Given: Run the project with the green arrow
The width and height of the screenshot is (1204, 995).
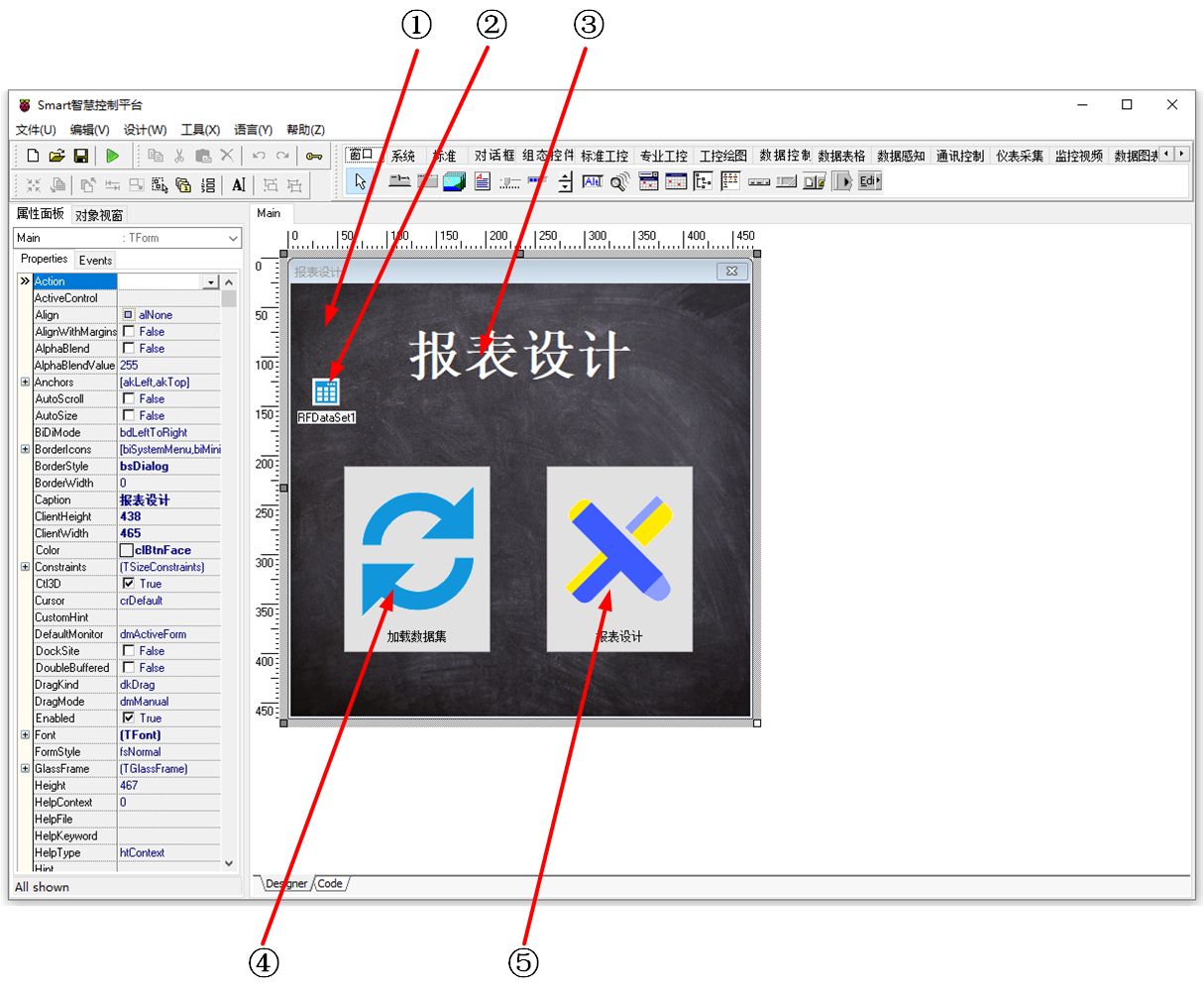Looking at the screenshot, I should tap(113, 156).
